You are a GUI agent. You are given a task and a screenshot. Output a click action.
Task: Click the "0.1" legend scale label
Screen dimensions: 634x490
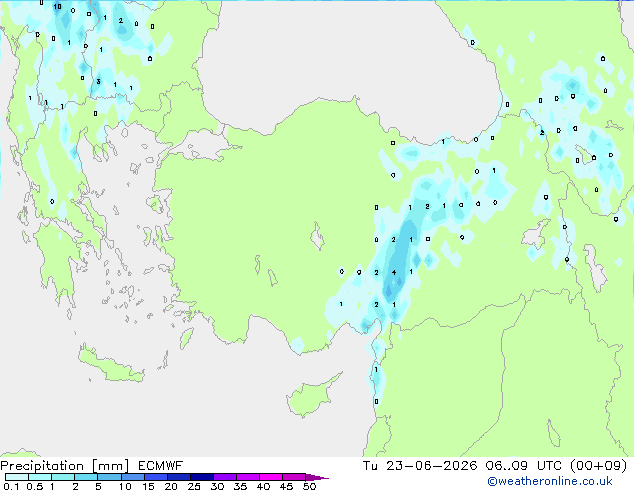pos(11,486)
